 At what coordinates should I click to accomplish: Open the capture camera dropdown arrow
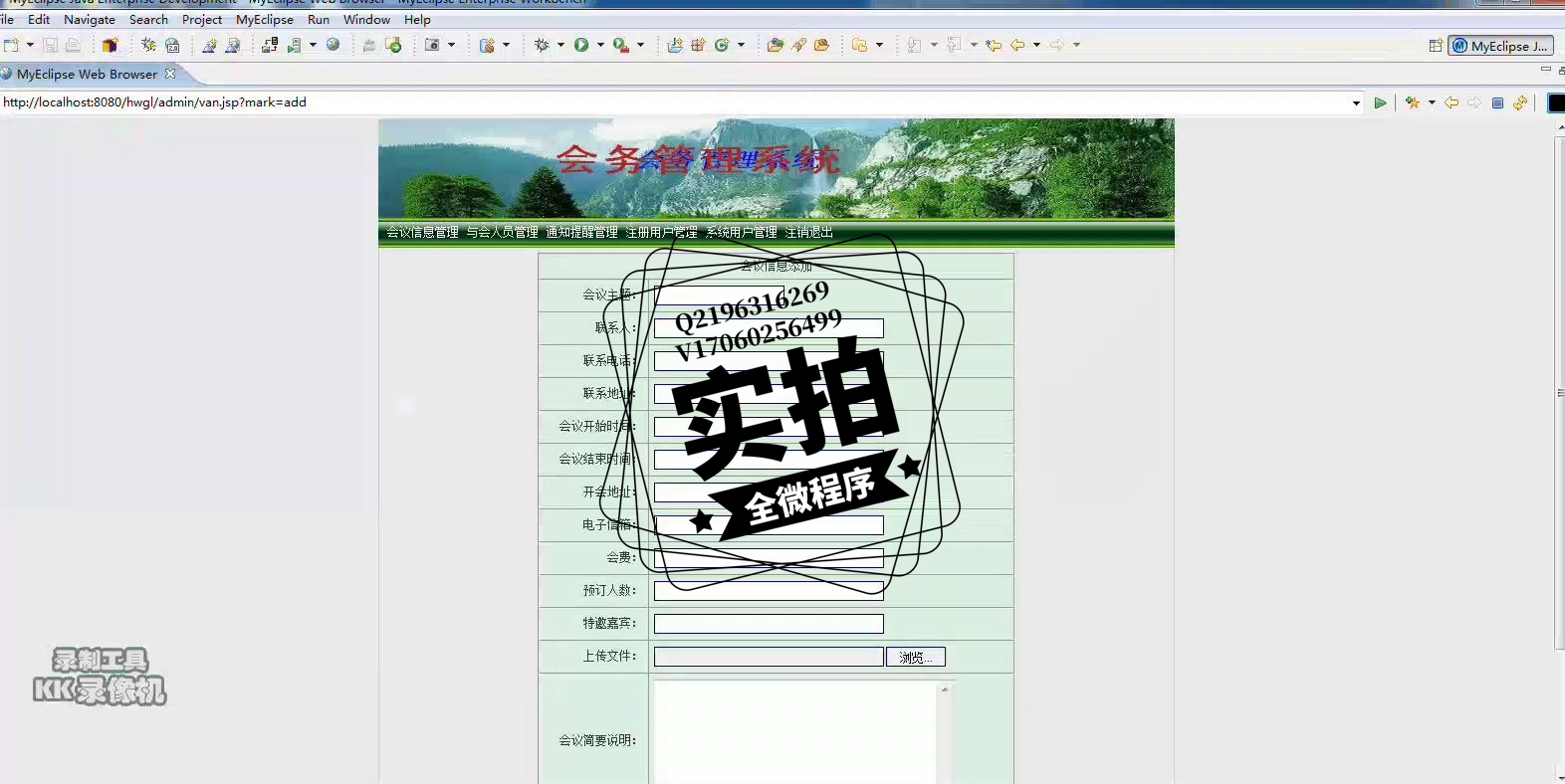(452, 45)
